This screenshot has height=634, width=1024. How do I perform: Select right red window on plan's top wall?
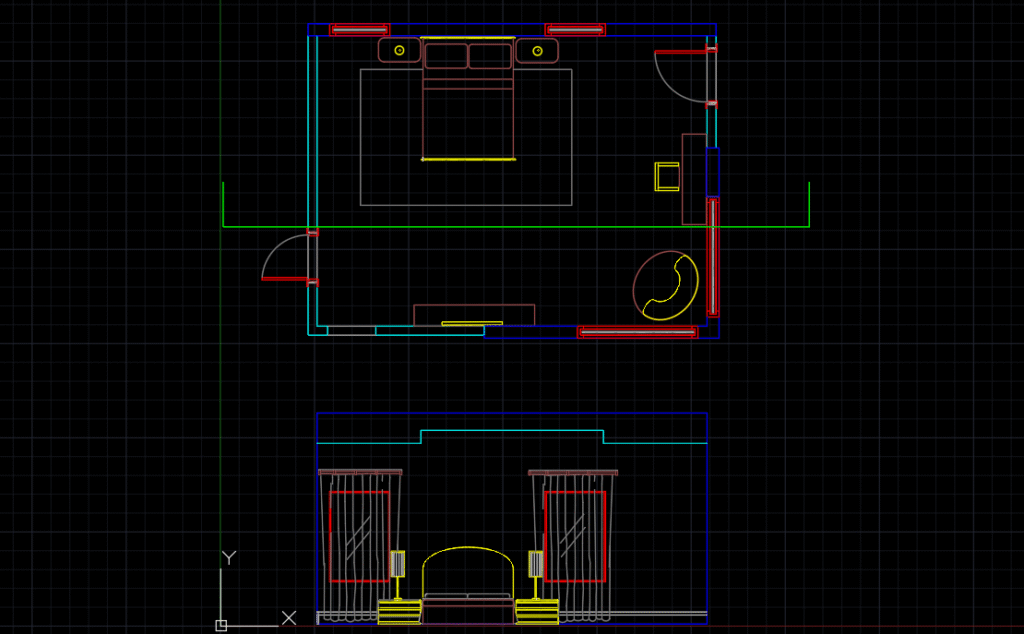tap(575, 29)
